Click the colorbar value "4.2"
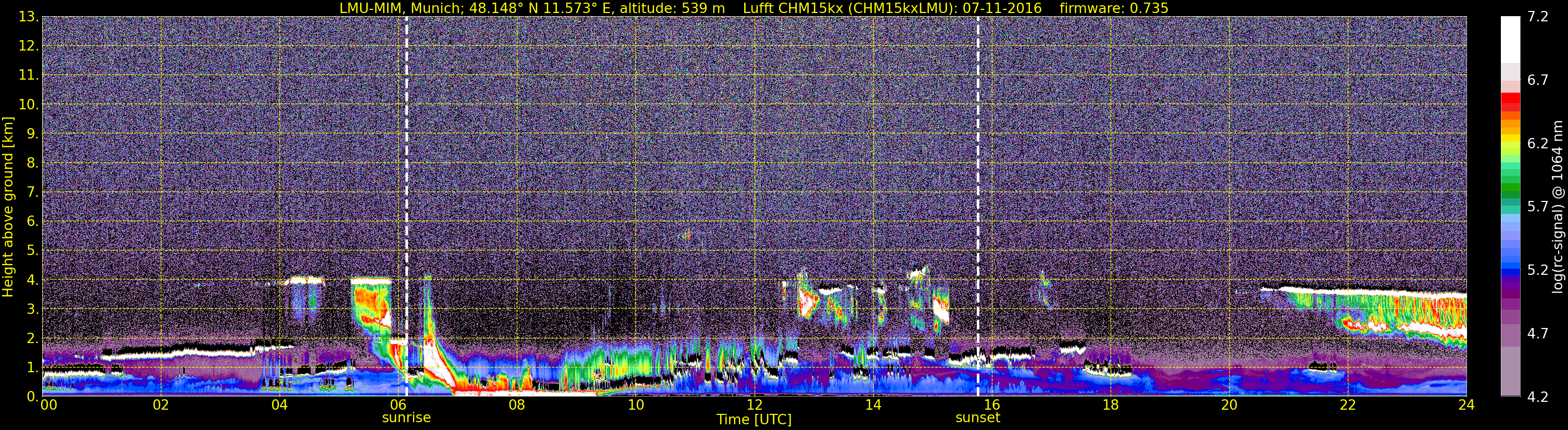The width and height of the screenshot is (1568, 430). (1538, 397)
